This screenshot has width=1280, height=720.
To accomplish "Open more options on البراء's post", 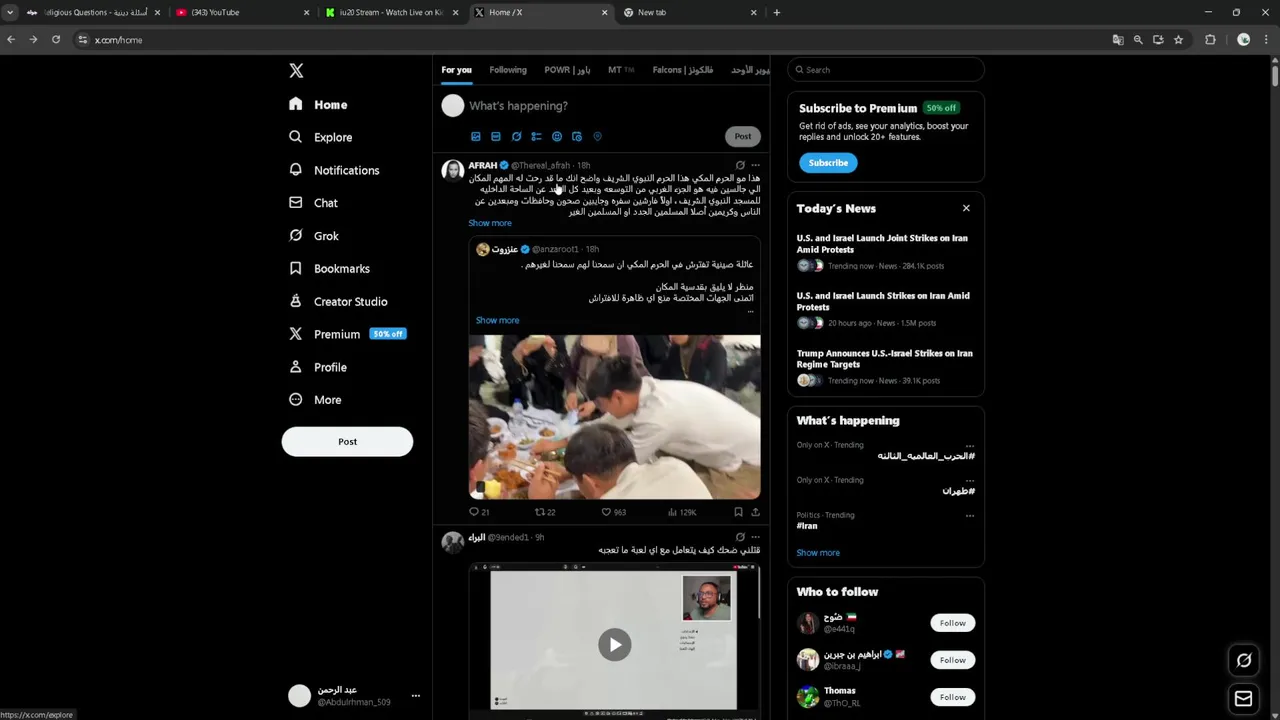I will [x=755, y=537].
